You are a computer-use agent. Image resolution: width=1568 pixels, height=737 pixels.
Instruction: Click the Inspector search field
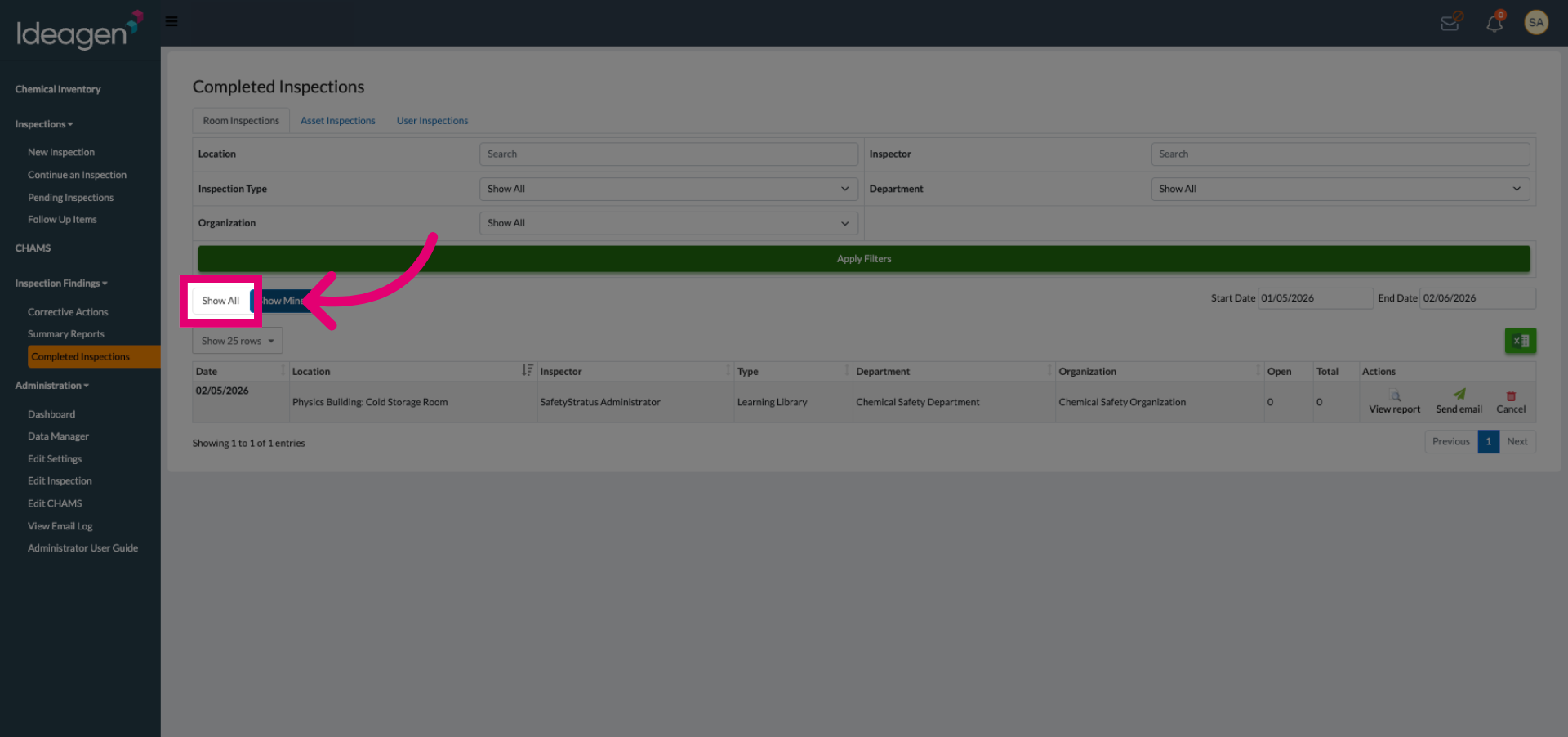click(1340, 154)
